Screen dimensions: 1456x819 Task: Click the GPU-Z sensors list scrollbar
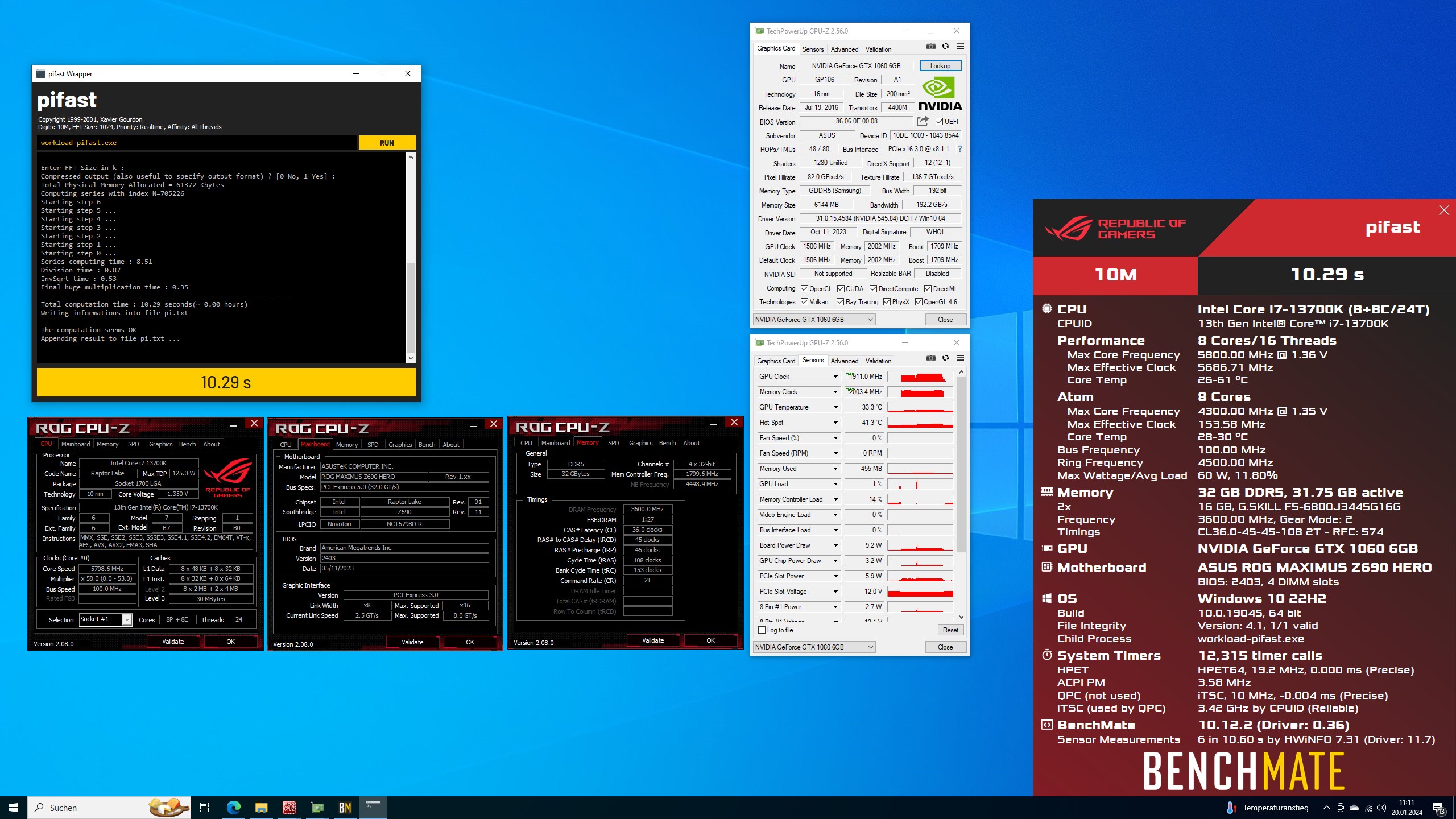[x=961, y=464]
